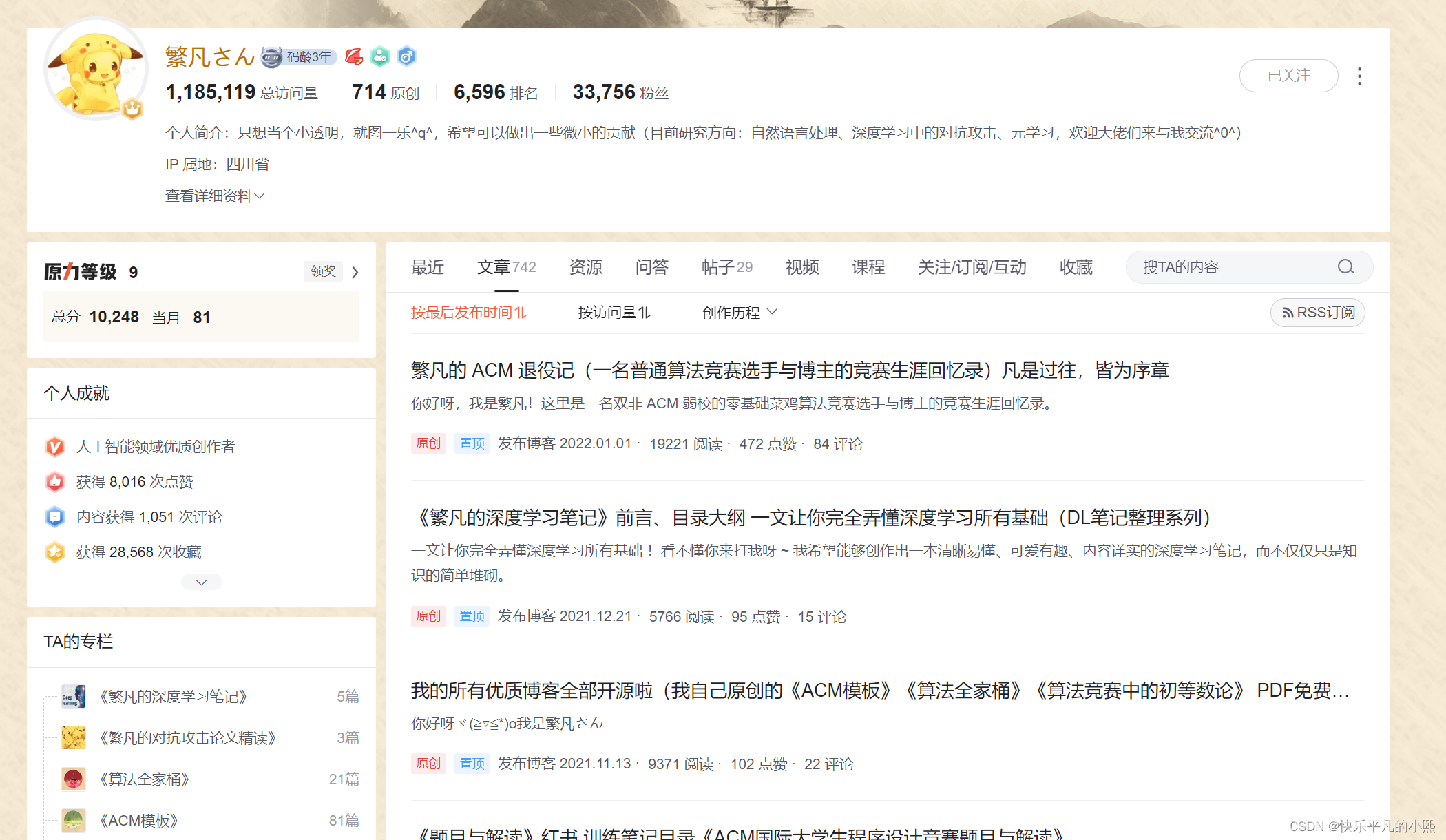This screenshot has width=1446, height=840.
Task: Click the RSS订阅 button
Action: click(x=1317, y=313)
